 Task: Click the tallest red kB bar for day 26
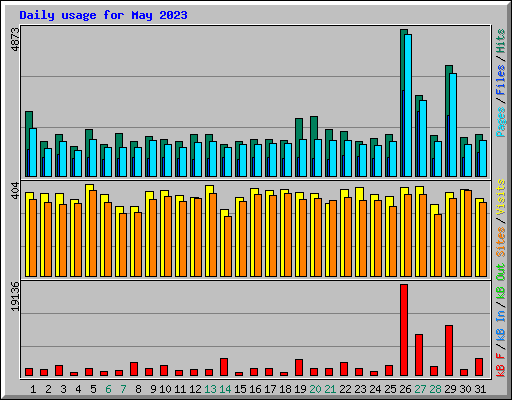coord(404,330)
